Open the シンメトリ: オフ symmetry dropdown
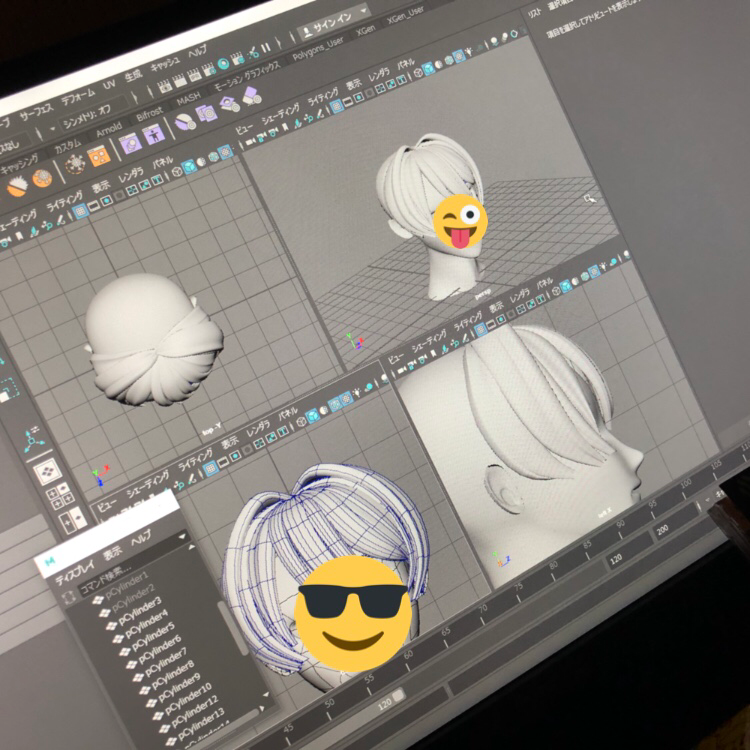 pyautogui.click(x=95, y=112)
